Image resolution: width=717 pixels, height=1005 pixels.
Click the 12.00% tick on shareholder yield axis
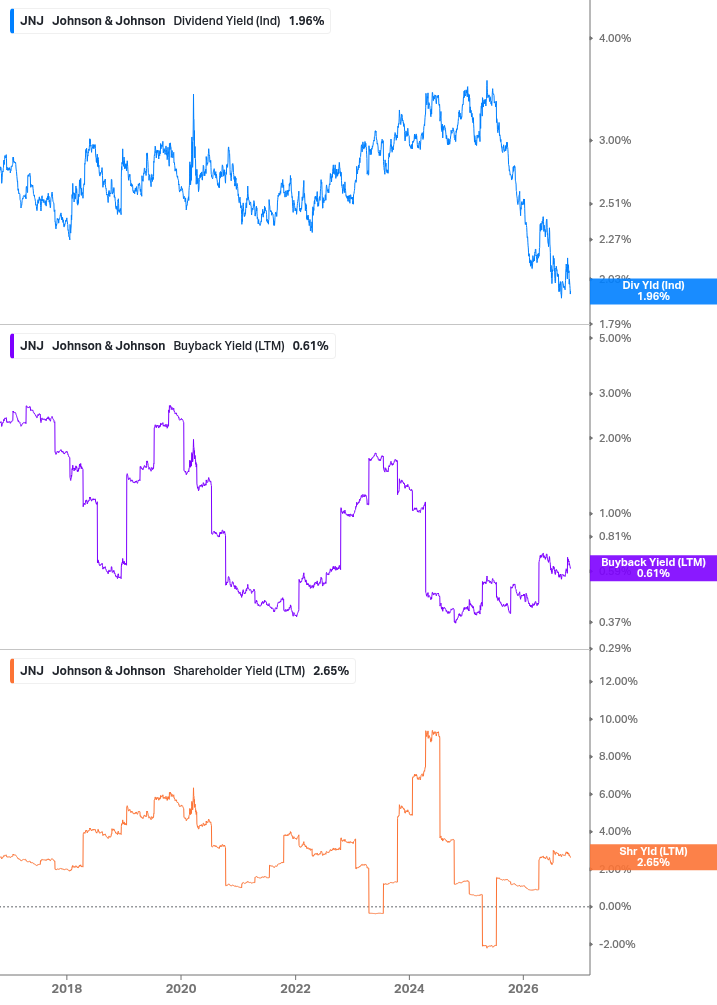pos(618,681)
